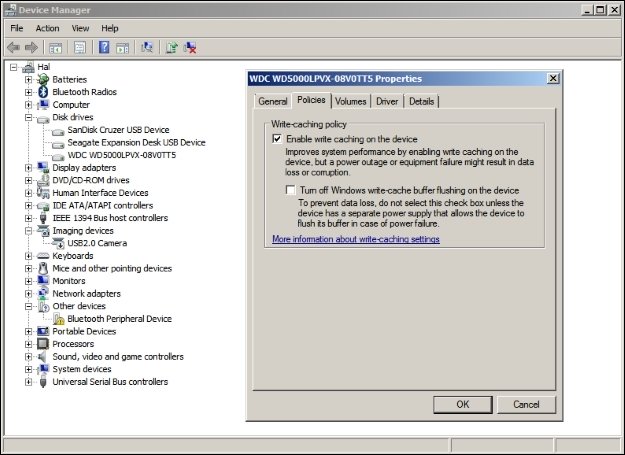Collapse the Disk drives category
Screen dimensions: 625x455
point(28,118)
